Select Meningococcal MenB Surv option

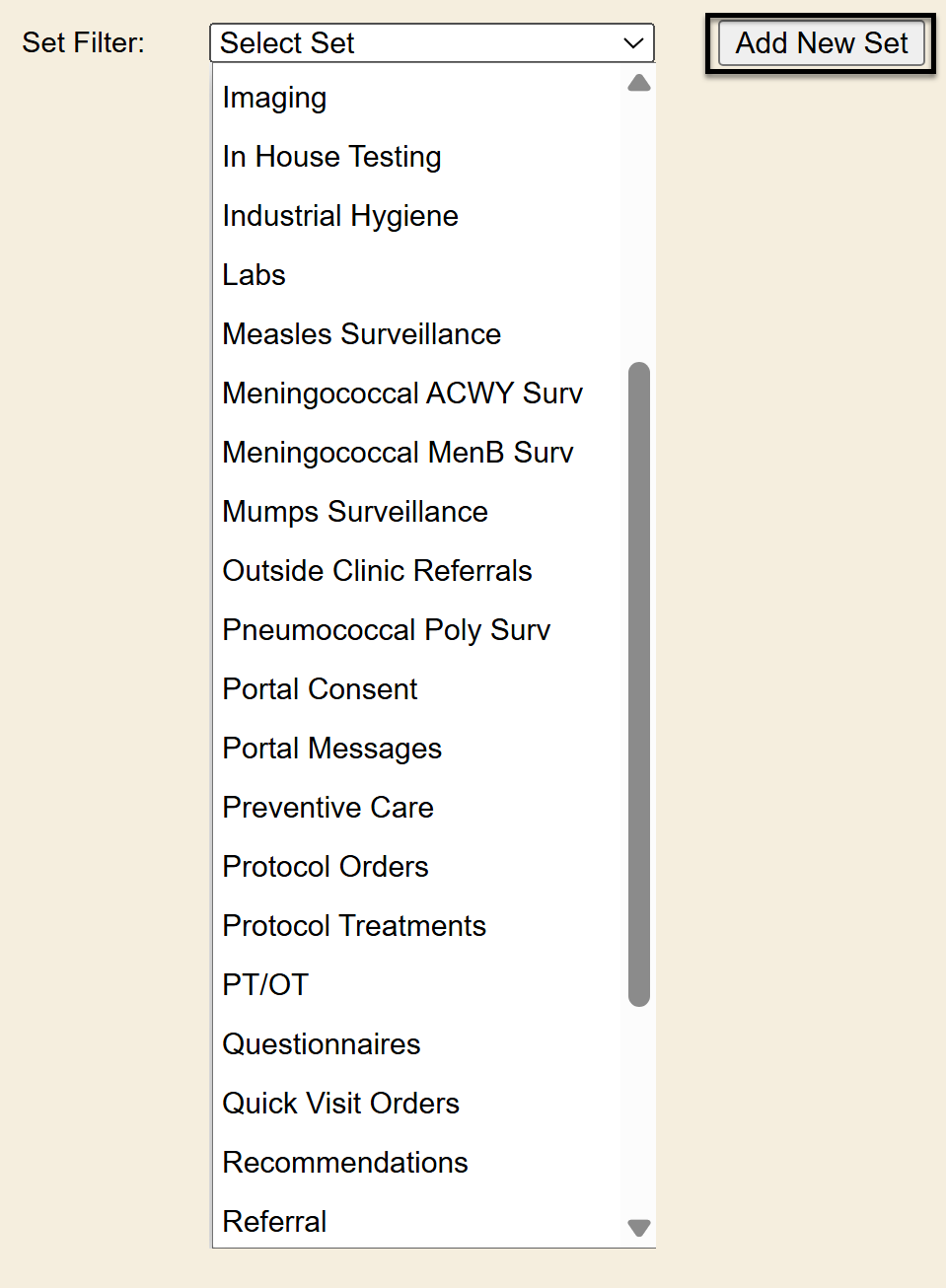pyautogui.click(x=398, y=453)
